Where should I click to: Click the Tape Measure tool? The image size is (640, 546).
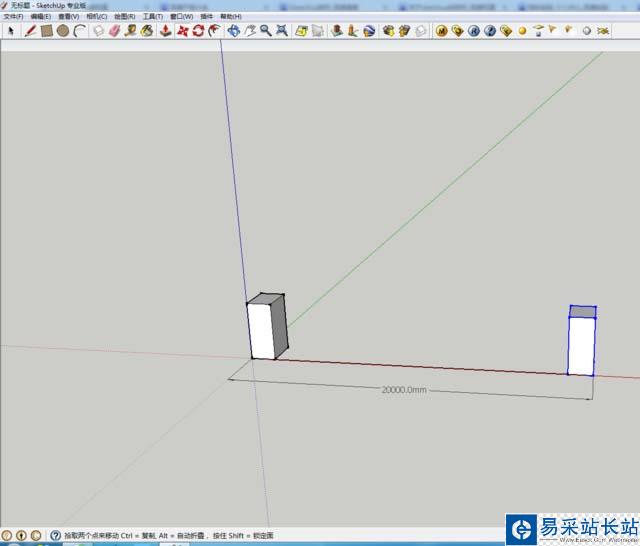pyautogui.click(x=130, y=30)
